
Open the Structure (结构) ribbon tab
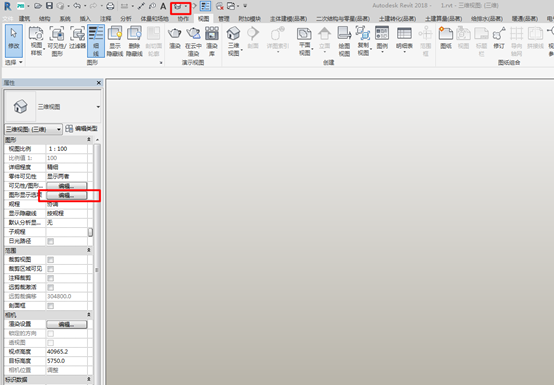45,19
